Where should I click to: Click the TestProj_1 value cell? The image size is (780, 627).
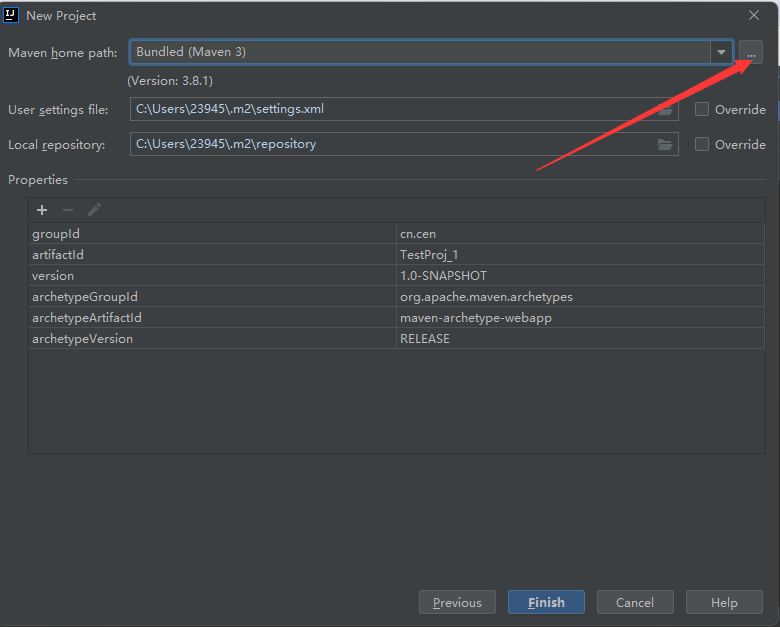point(580,254)
